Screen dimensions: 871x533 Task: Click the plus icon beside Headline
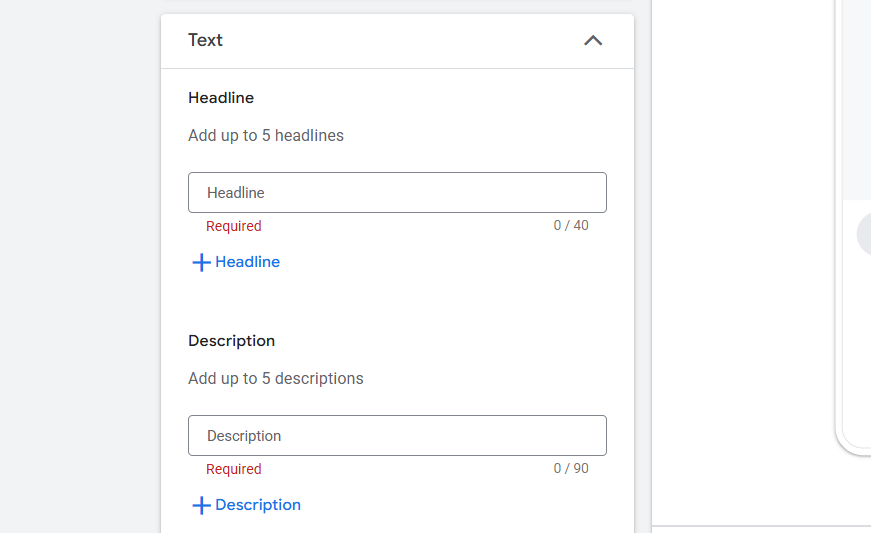pyautogui.click(x=201, y=262)
